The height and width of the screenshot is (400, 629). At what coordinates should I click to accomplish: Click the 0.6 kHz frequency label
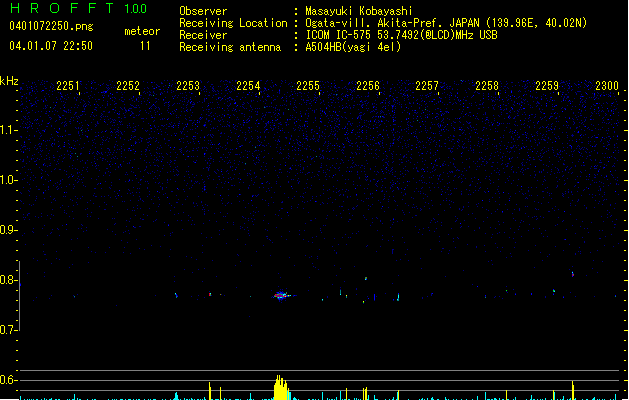pyautogui.click(x=8, y=380)
